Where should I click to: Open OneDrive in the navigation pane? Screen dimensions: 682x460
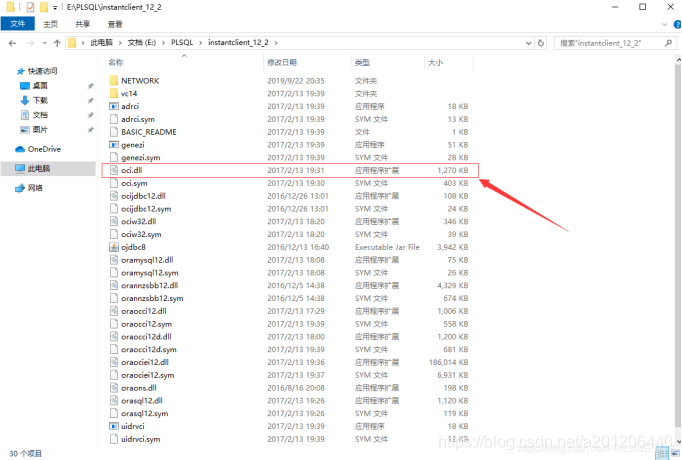tap(44, 149)
